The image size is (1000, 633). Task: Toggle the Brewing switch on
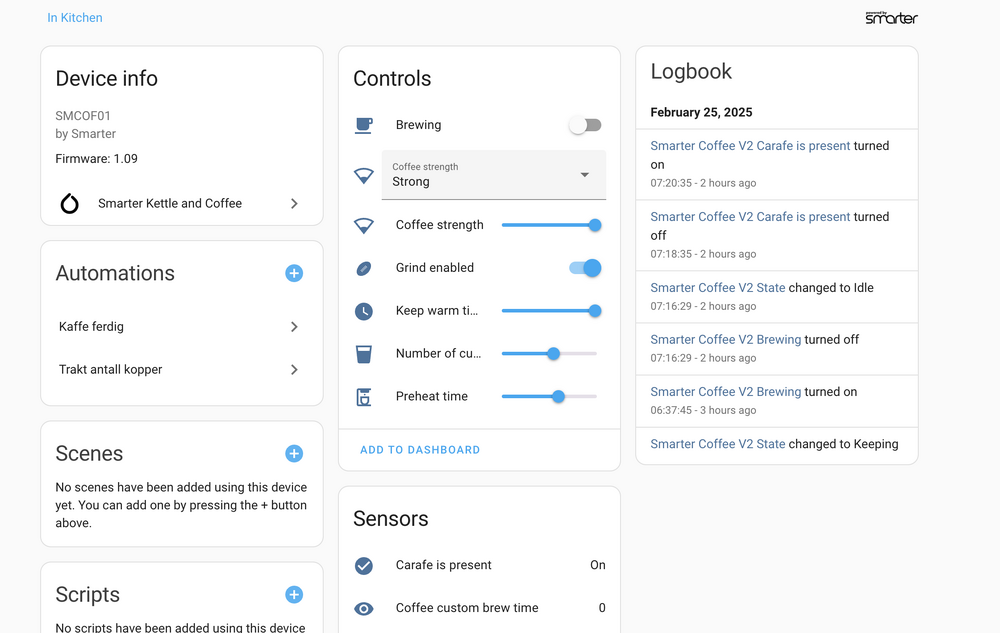click(585, 125)
